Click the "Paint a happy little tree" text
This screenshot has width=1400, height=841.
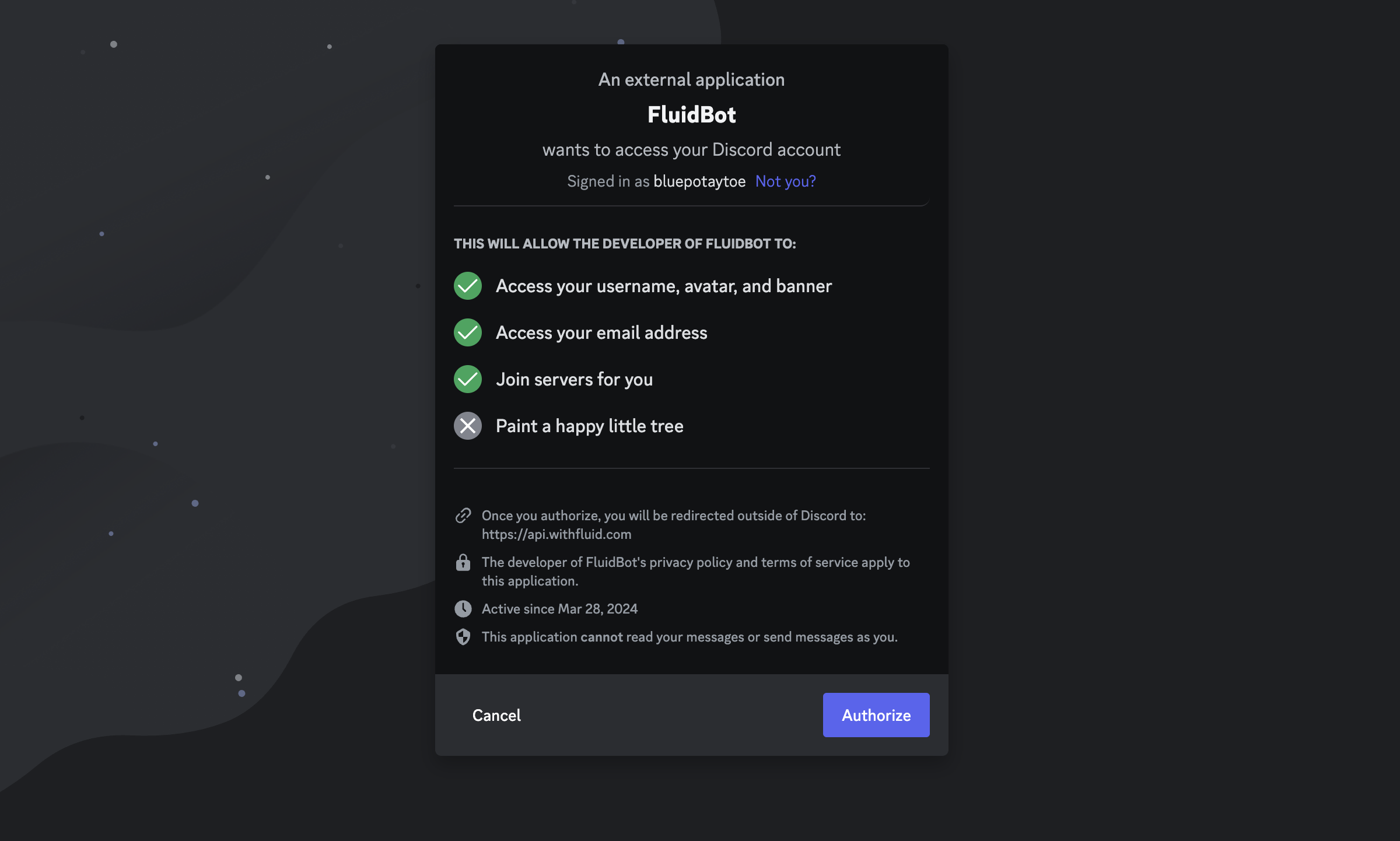589,426
